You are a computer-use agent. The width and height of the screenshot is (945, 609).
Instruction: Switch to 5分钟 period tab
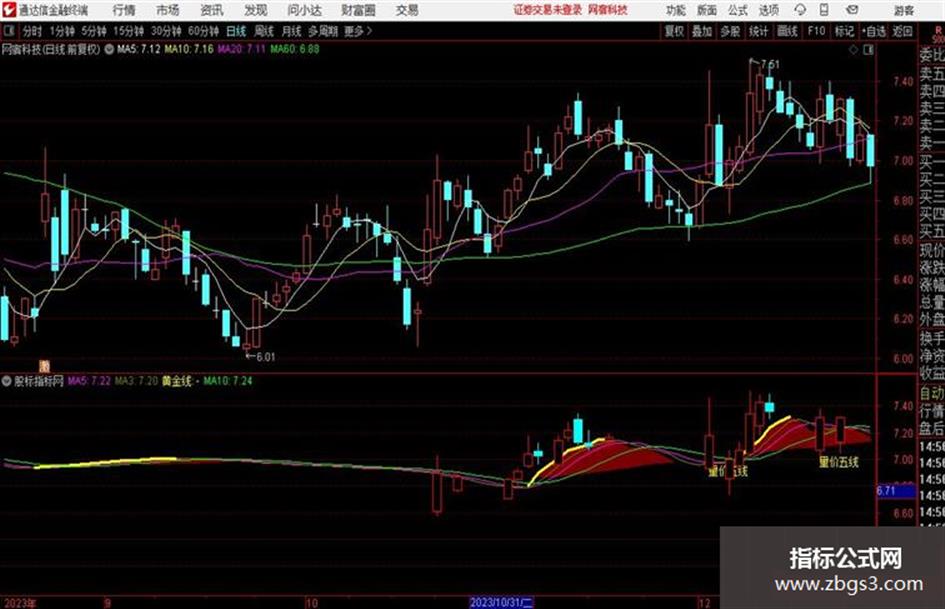coord(93,31)
